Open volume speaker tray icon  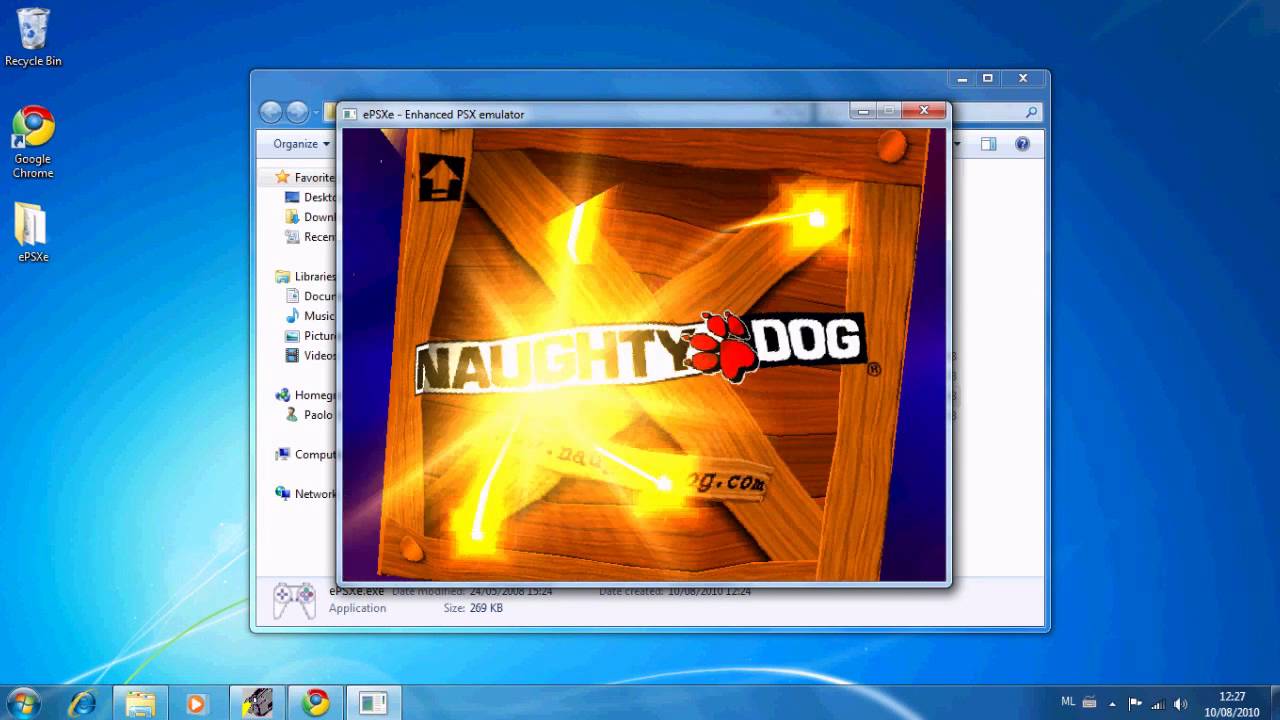pos(1181,703)
